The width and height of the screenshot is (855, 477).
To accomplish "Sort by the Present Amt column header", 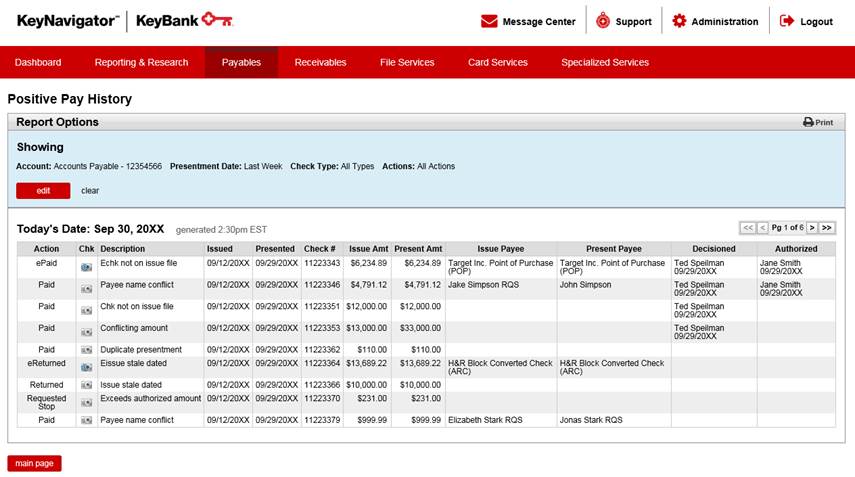I will (x=418, y=249).
